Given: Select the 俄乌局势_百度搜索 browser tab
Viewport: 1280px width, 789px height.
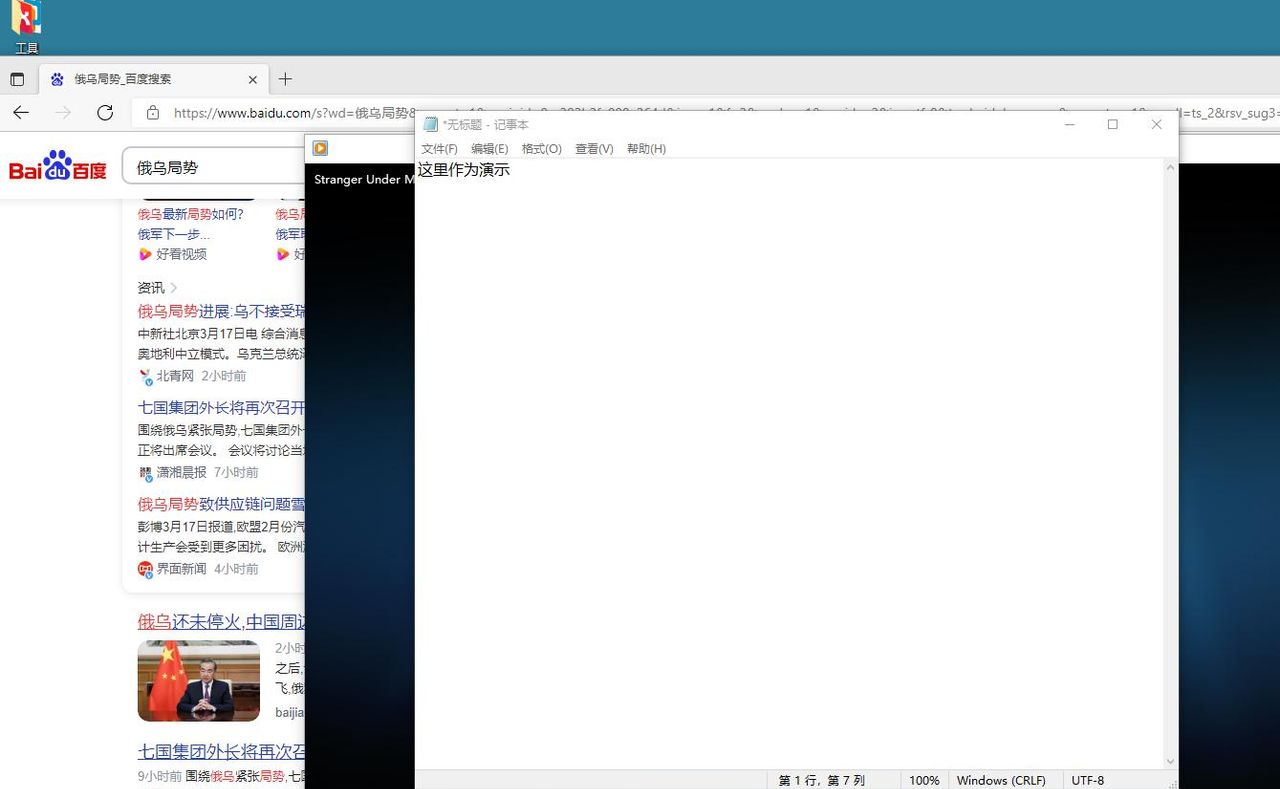Looking at the screenshot, I should tap(140, 79).
